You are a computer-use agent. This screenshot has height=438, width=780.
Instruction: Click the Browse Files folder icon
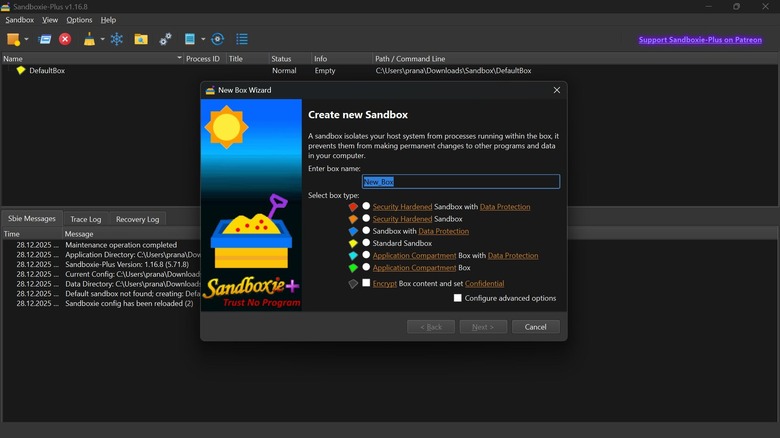click(x=141, y=39)
